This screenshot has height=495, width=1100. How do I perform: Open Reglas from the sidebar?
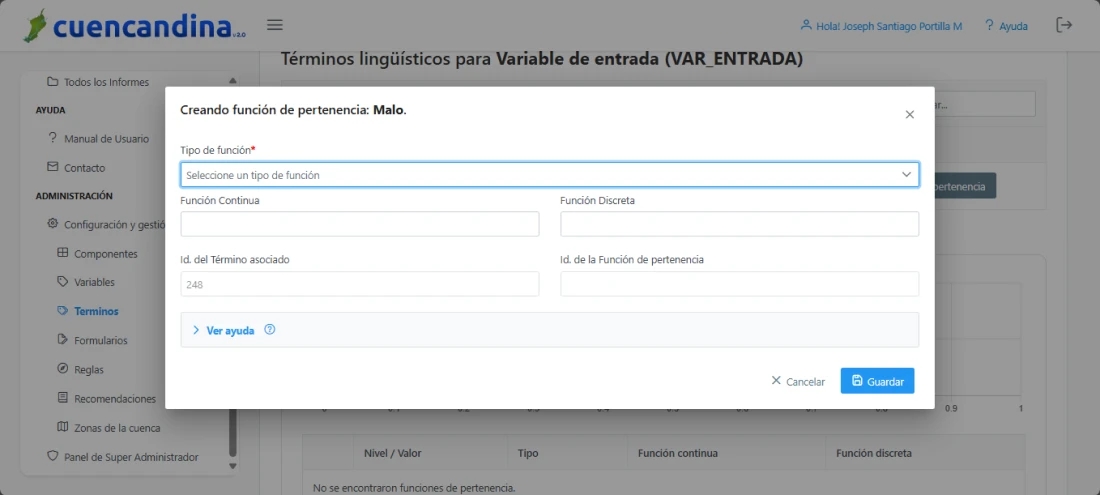coord(88,370)
